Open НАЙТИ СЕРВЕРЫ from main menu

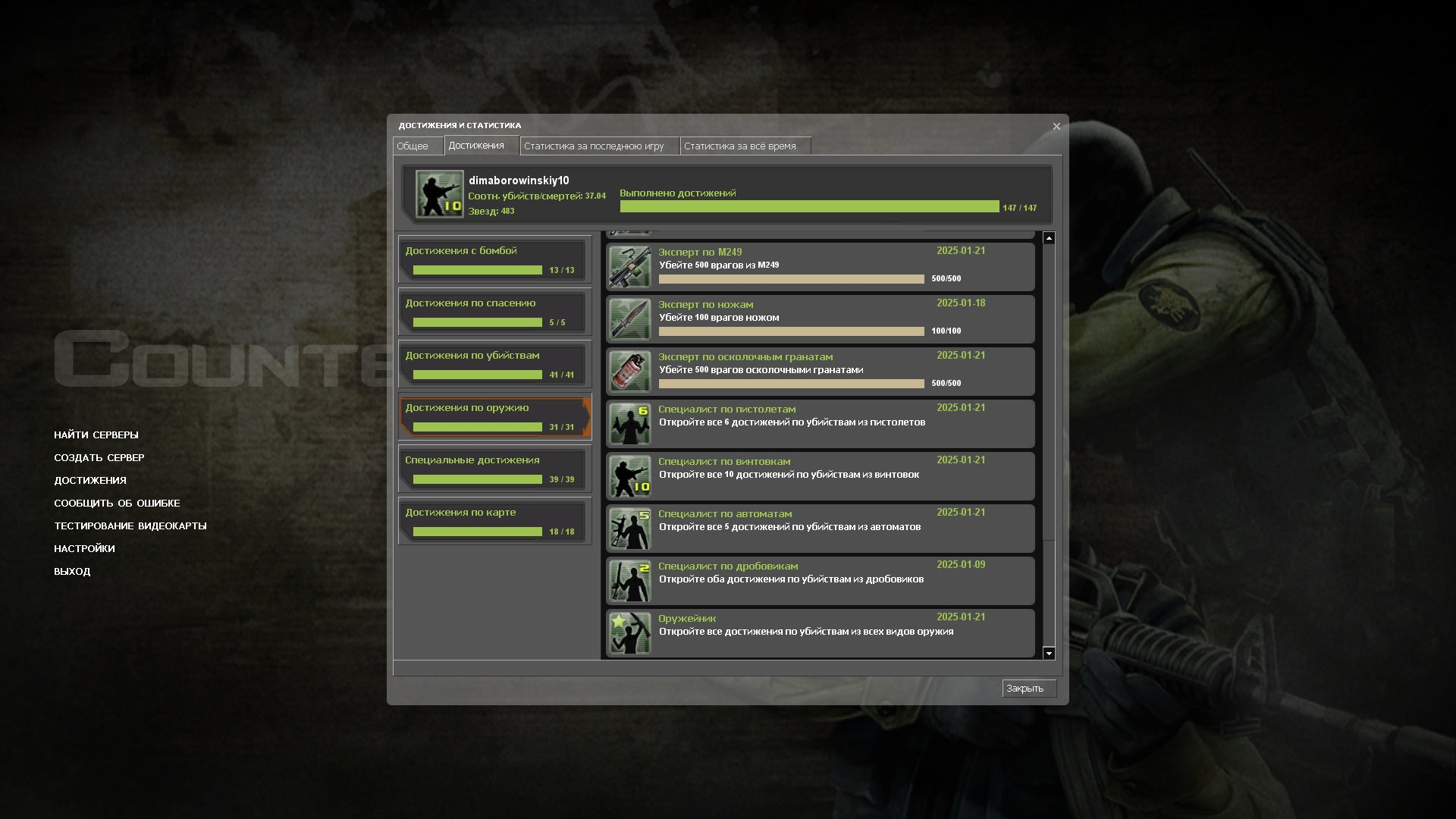pos(96,435)
